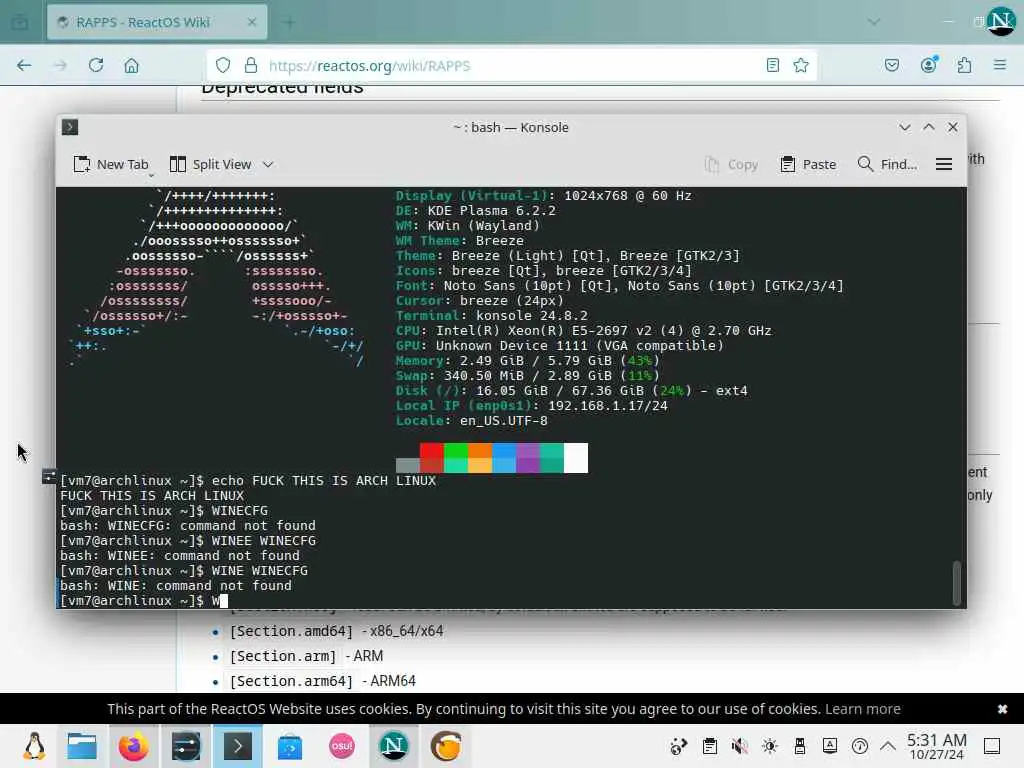Open Dolphin file manager from taskbar
The image size is (1024, 768).
coord(82,746)
